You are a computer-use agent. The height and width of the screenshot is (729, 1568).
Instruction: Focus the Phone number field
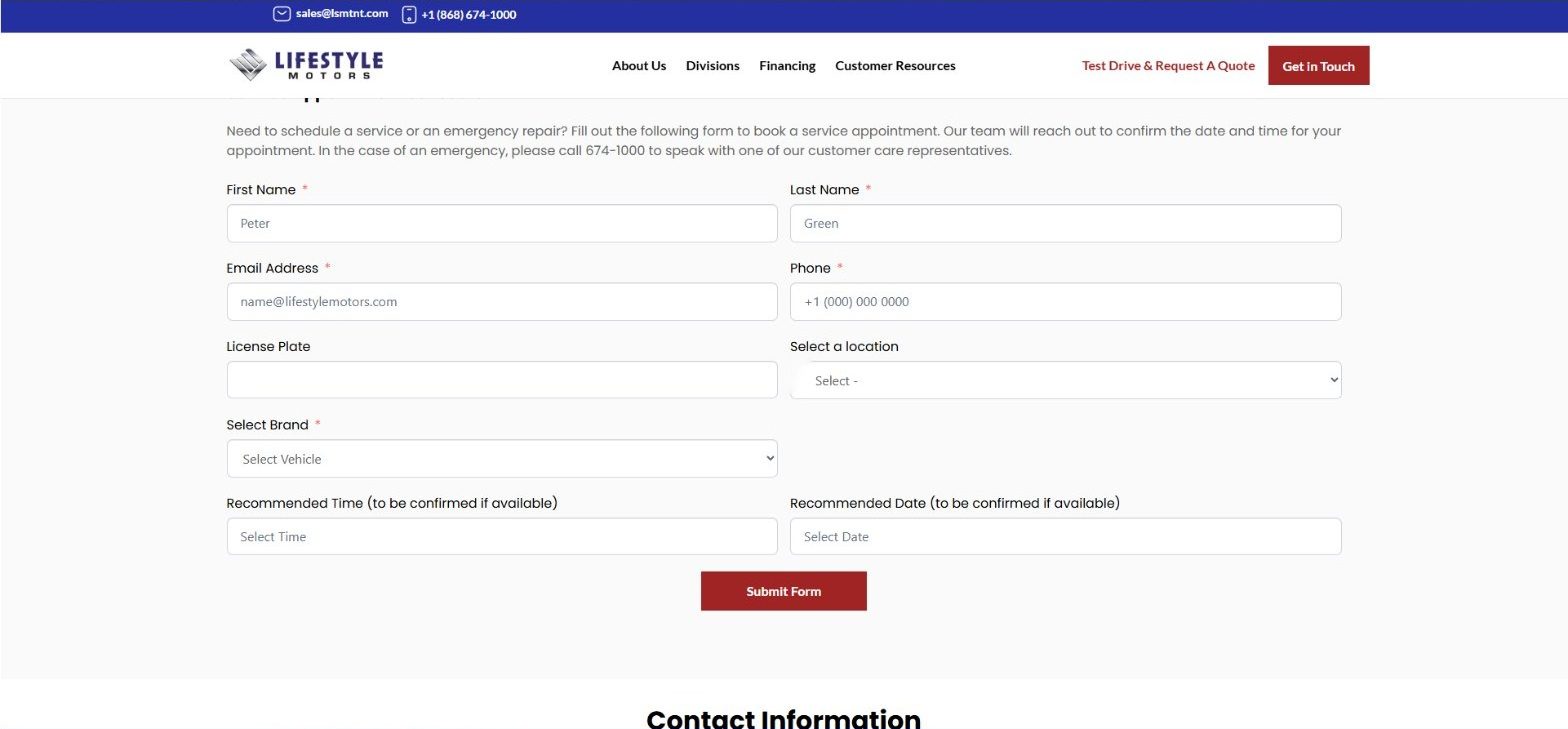click(1065, 302)
